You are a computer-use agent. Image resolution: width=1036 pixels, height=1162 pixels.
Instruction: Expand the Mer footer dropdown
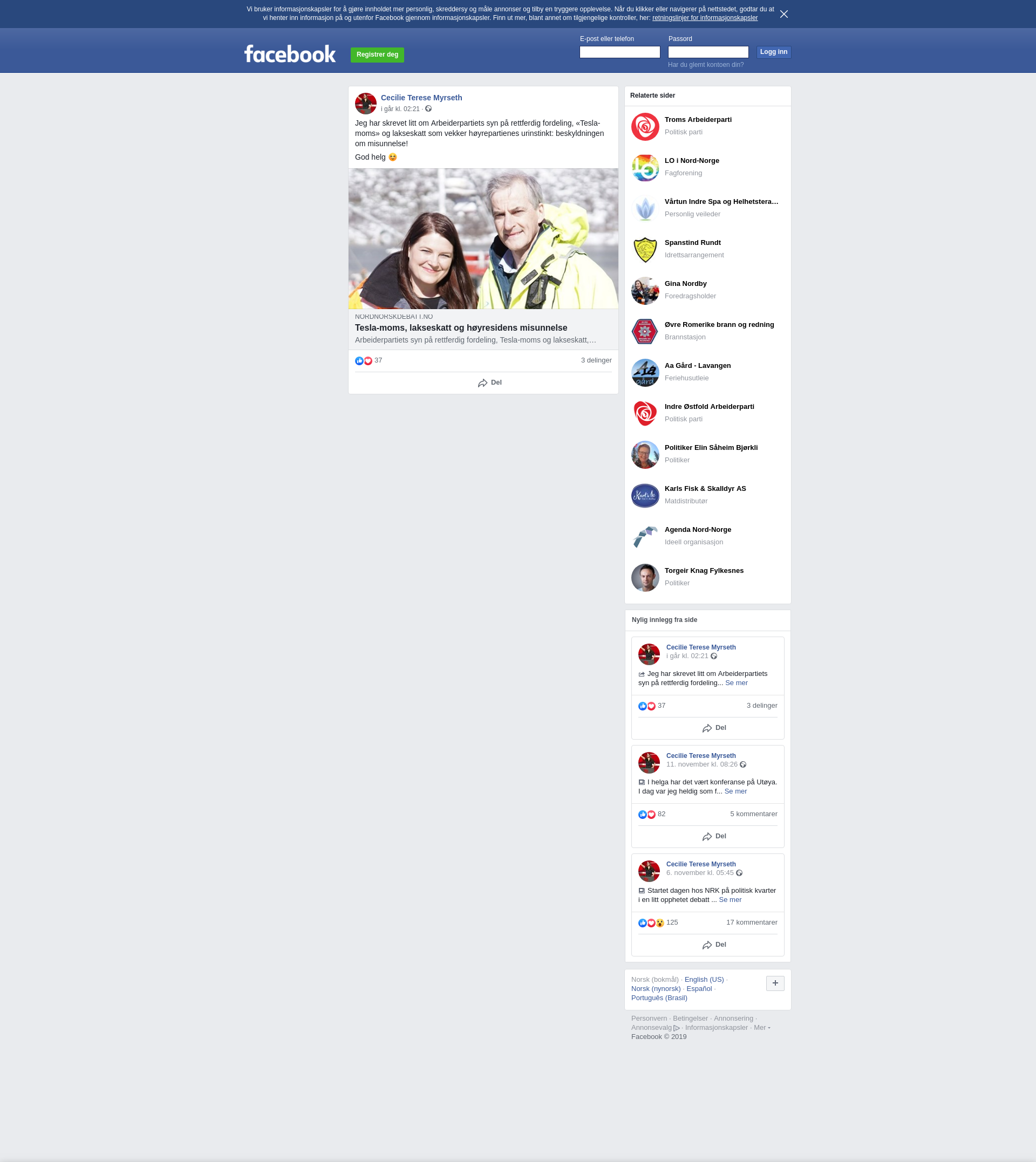pyautogui.click(x=762, y=1027)
